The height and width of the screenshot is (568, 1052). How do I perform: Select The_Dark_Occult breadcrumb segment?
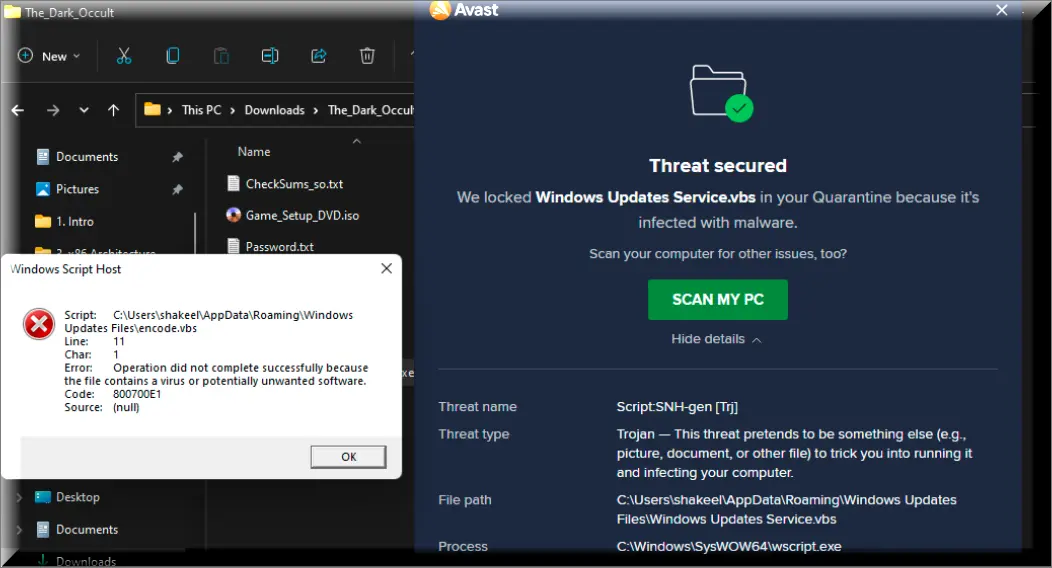(370, 110)
